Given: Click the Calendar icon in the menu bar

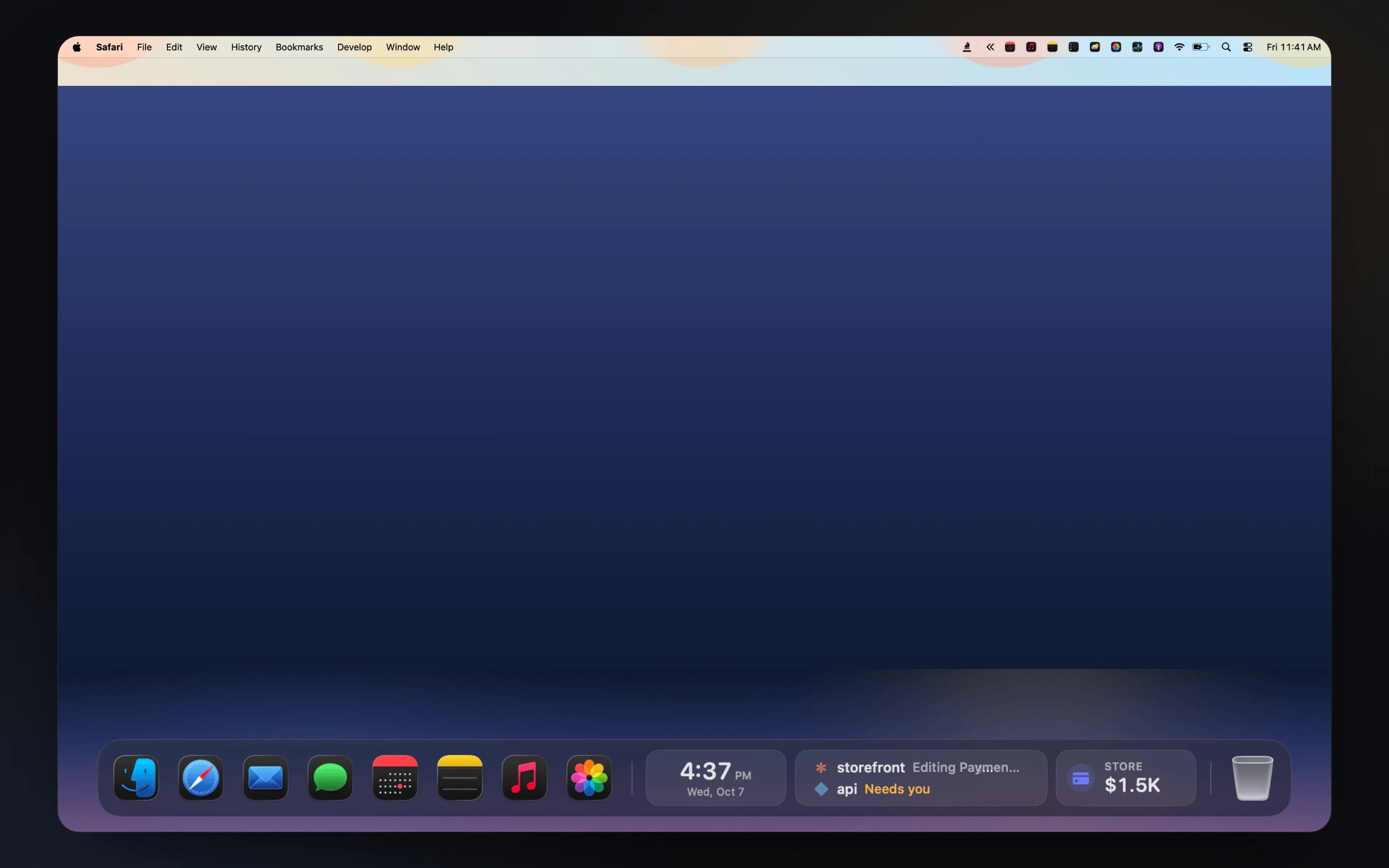Looking at the screenshot, I should tap(1010, 47).
